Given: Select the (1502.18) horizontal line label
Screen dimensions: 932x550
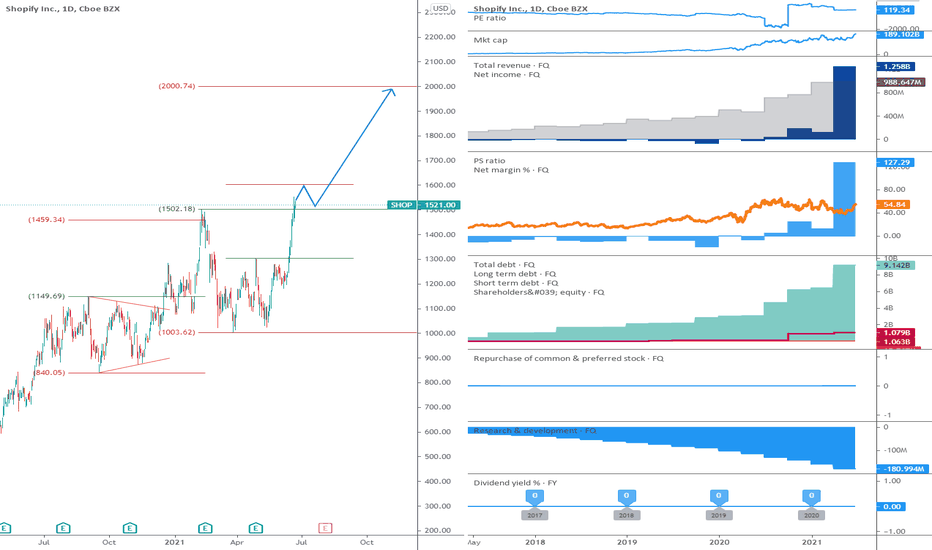Looking at the screenshot, I should pyautogui.click(x=177, y=209).
